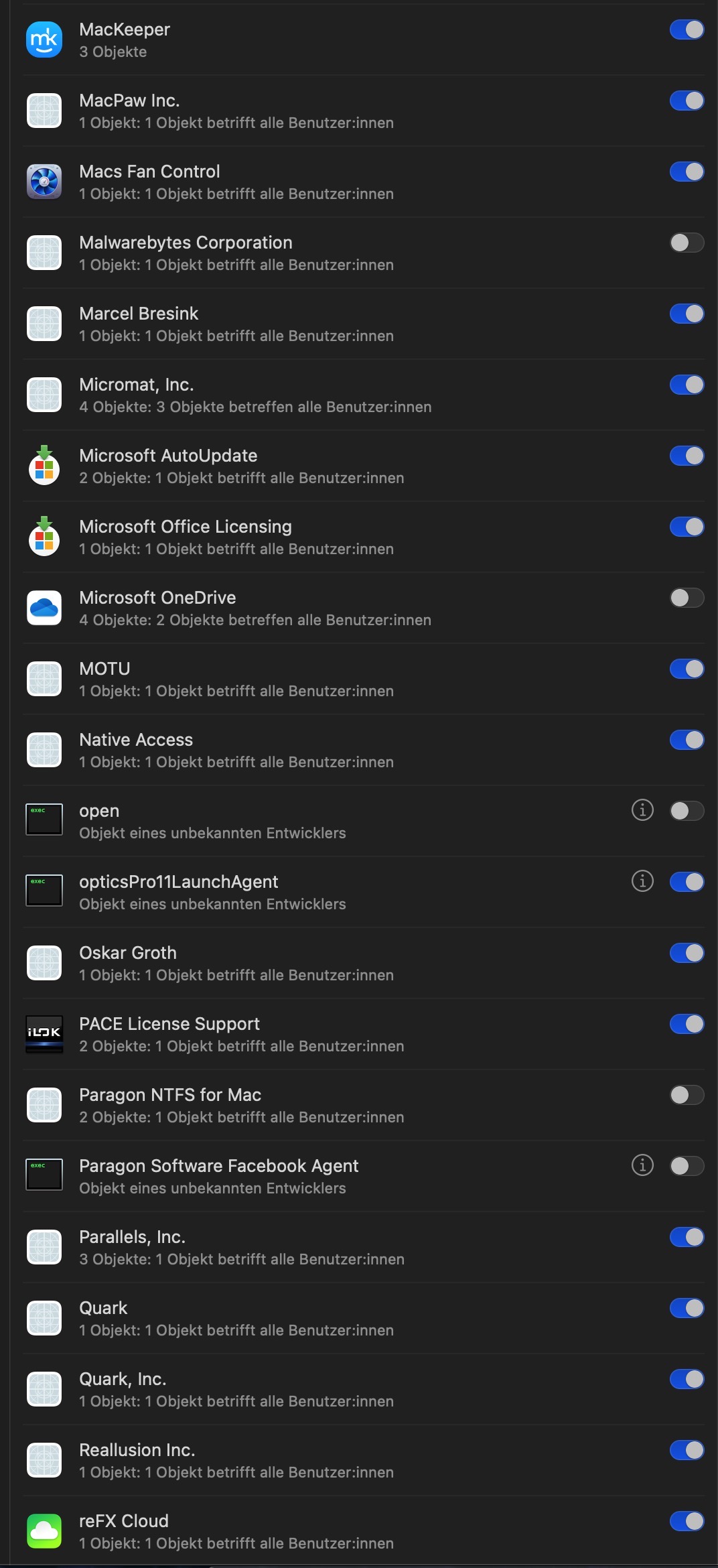The width and height of the screenshot is (718, 1568).
Task: Enable Malwarebytes Corporation background item
Action: pos(687,243)
